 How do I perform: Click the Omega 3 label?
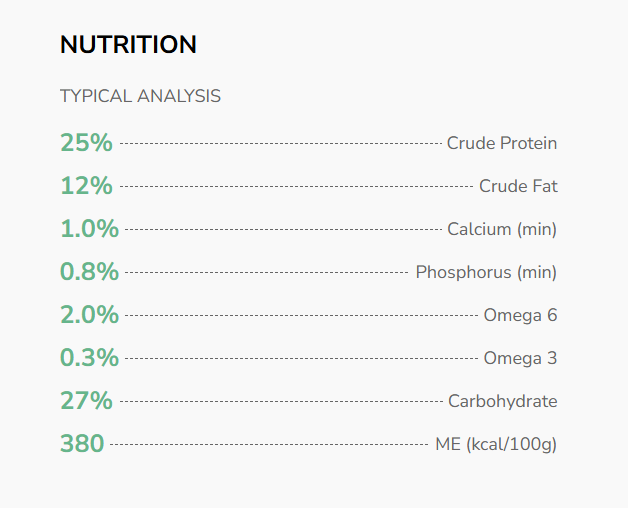tap(520, 358)
